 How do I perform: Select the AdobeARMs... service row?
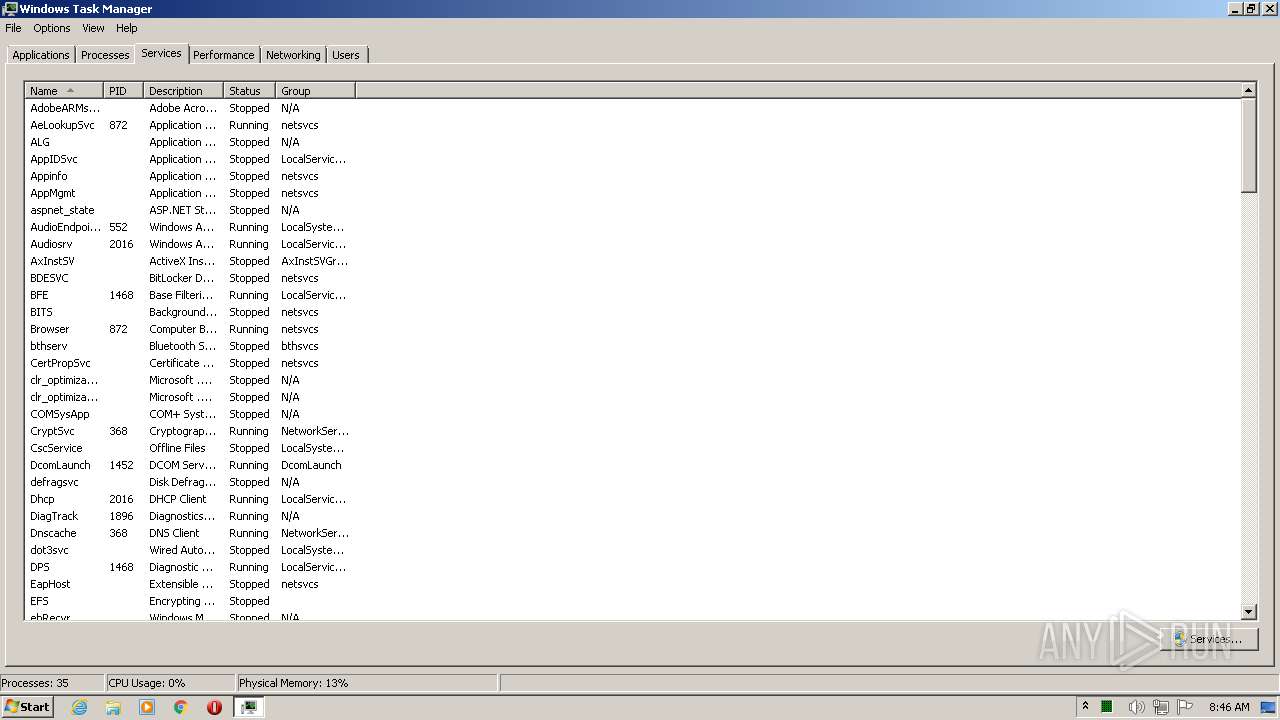pos(190,108)
